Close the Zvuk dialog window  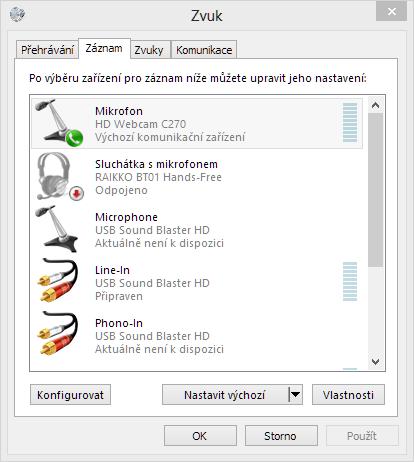click(392, 11)
